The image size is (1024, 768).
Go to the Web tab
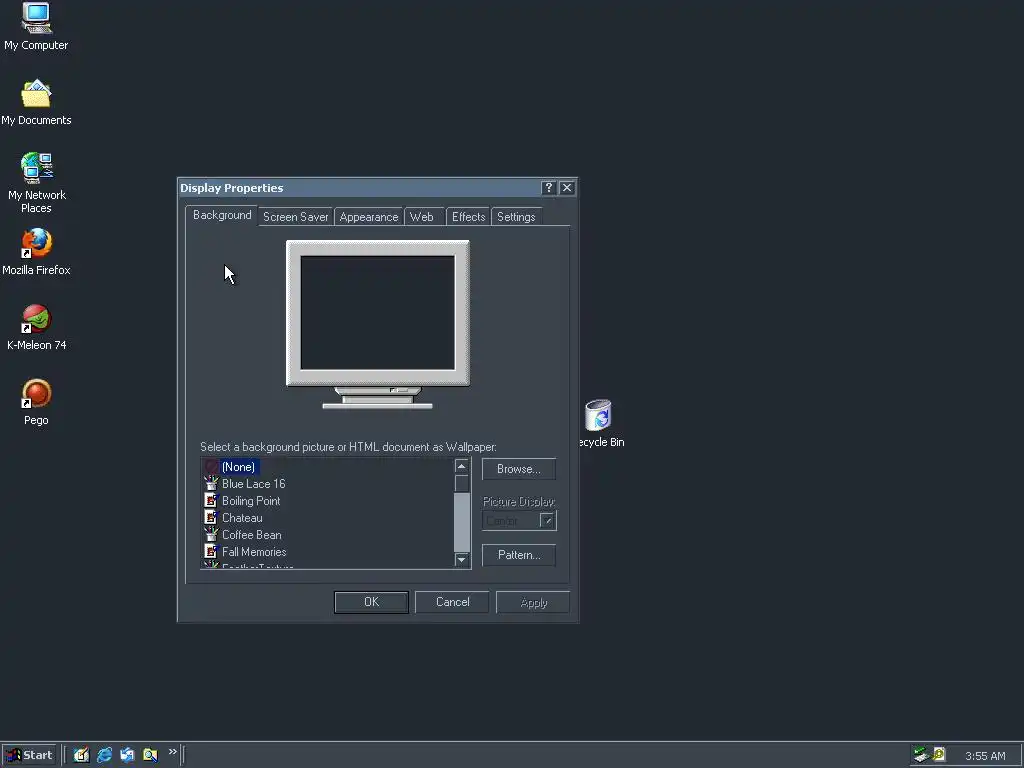(422, 217)
